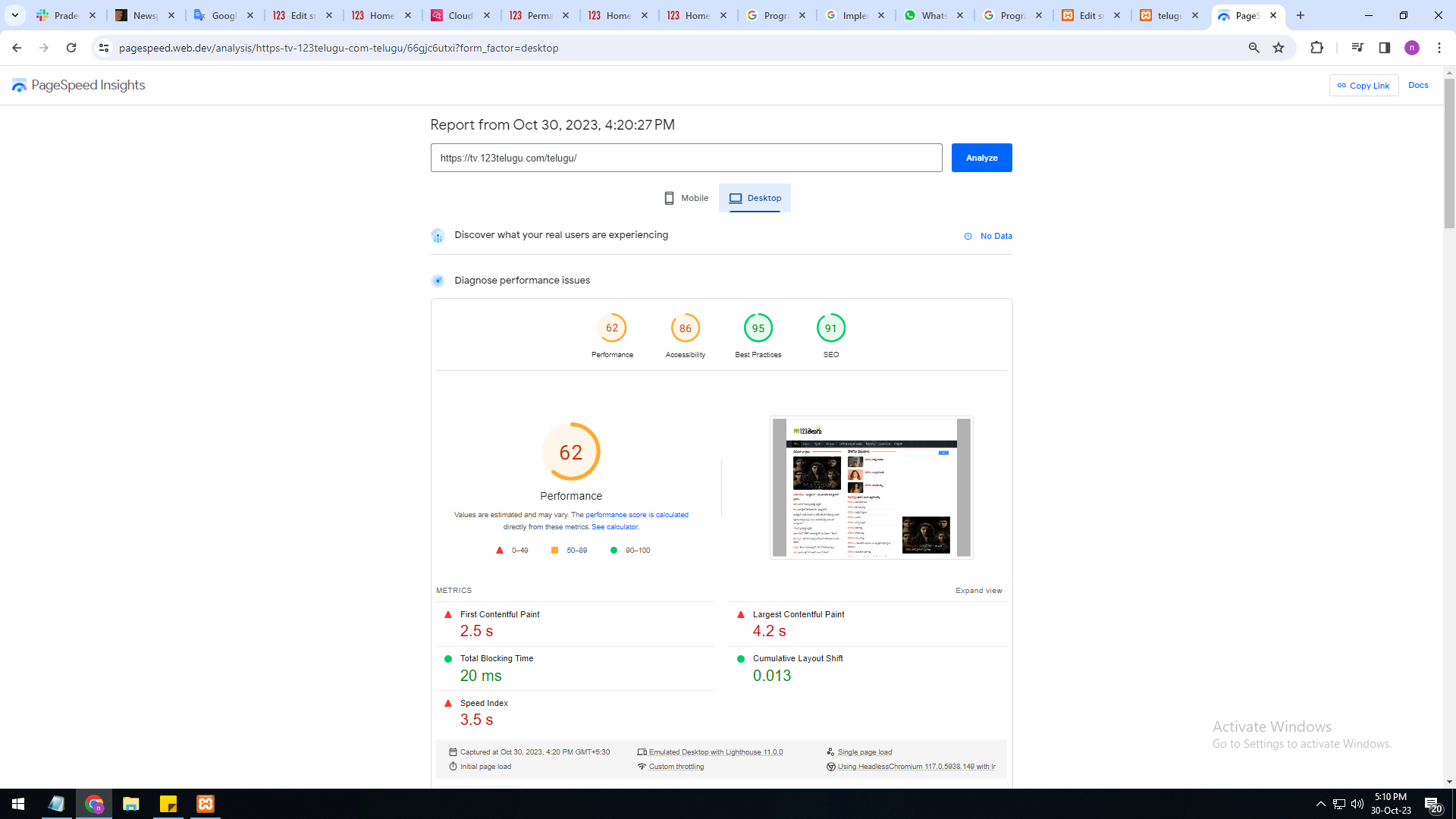
Task: Close the Cloud tab
Action: coord(487,15)
